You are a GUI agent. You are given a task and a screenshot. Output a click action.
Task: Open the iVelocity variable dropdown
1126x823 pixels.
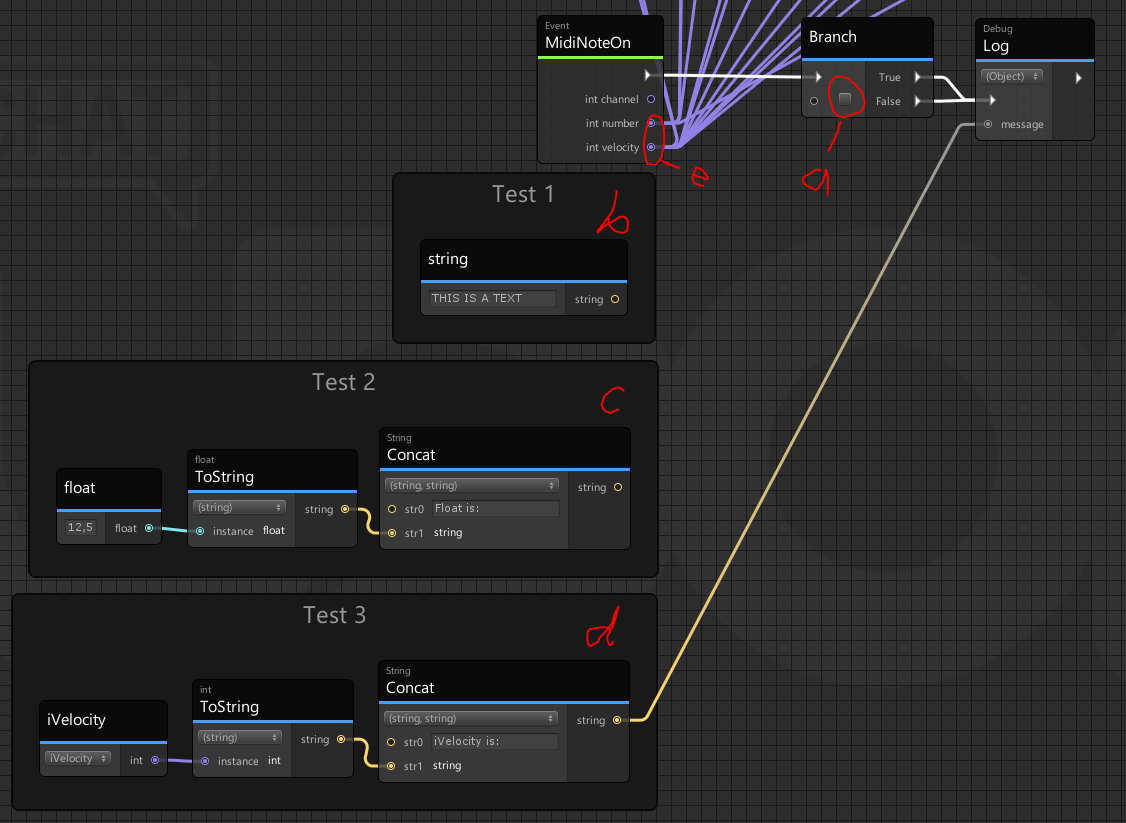[76, 759]
